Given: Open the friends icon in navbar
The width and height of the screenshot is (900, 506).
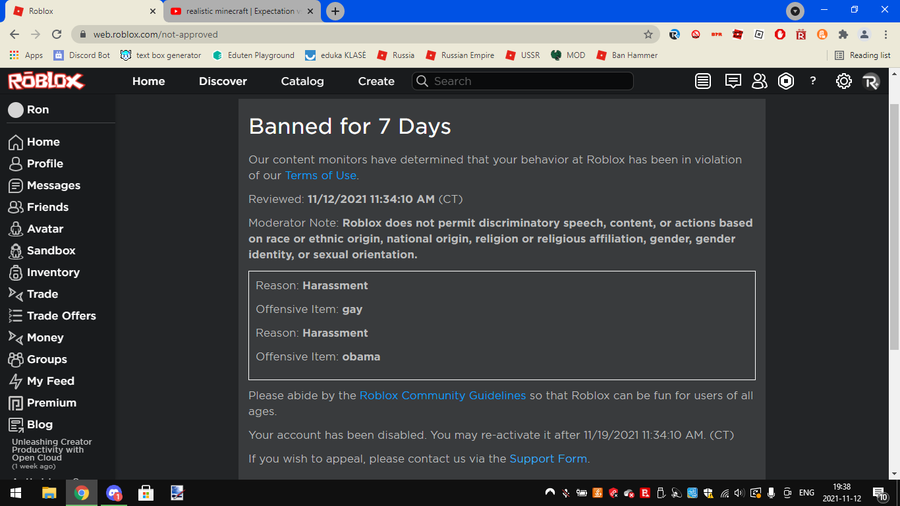Looking at the screenshot, I should tap(759, 81).
